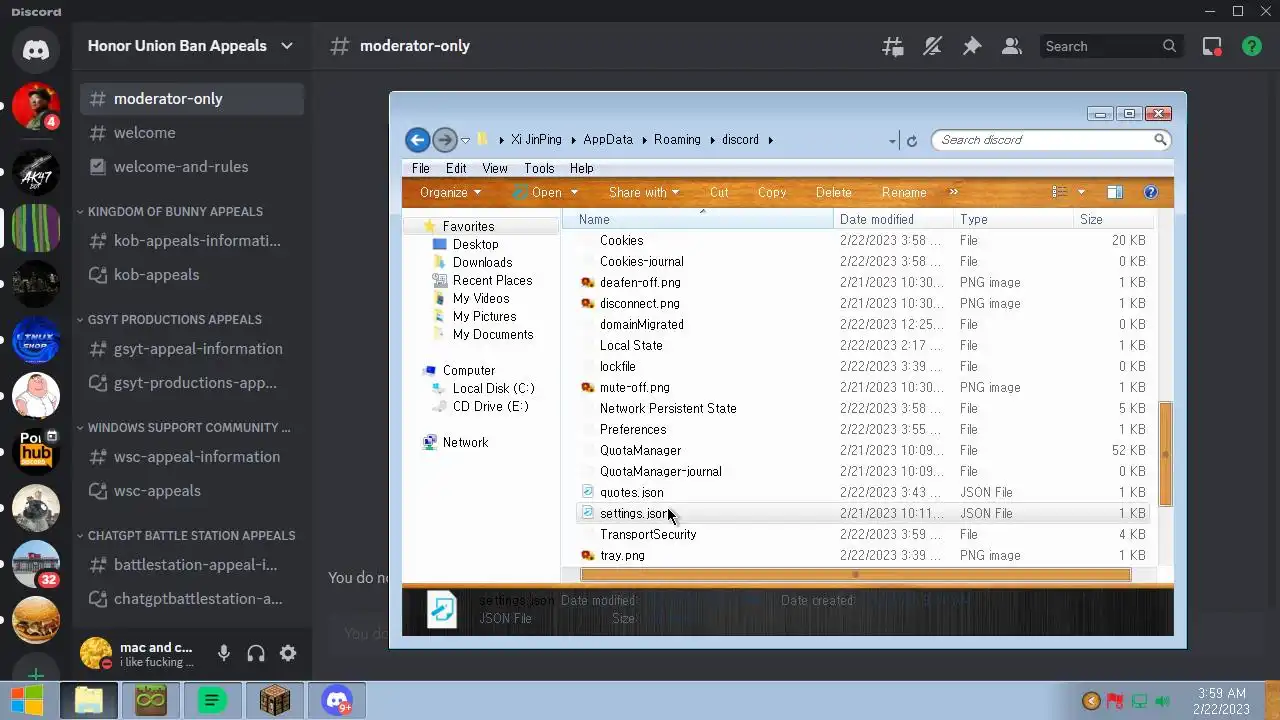Expand address bar history dropdown
The image size is (1280, 720).
892,141
